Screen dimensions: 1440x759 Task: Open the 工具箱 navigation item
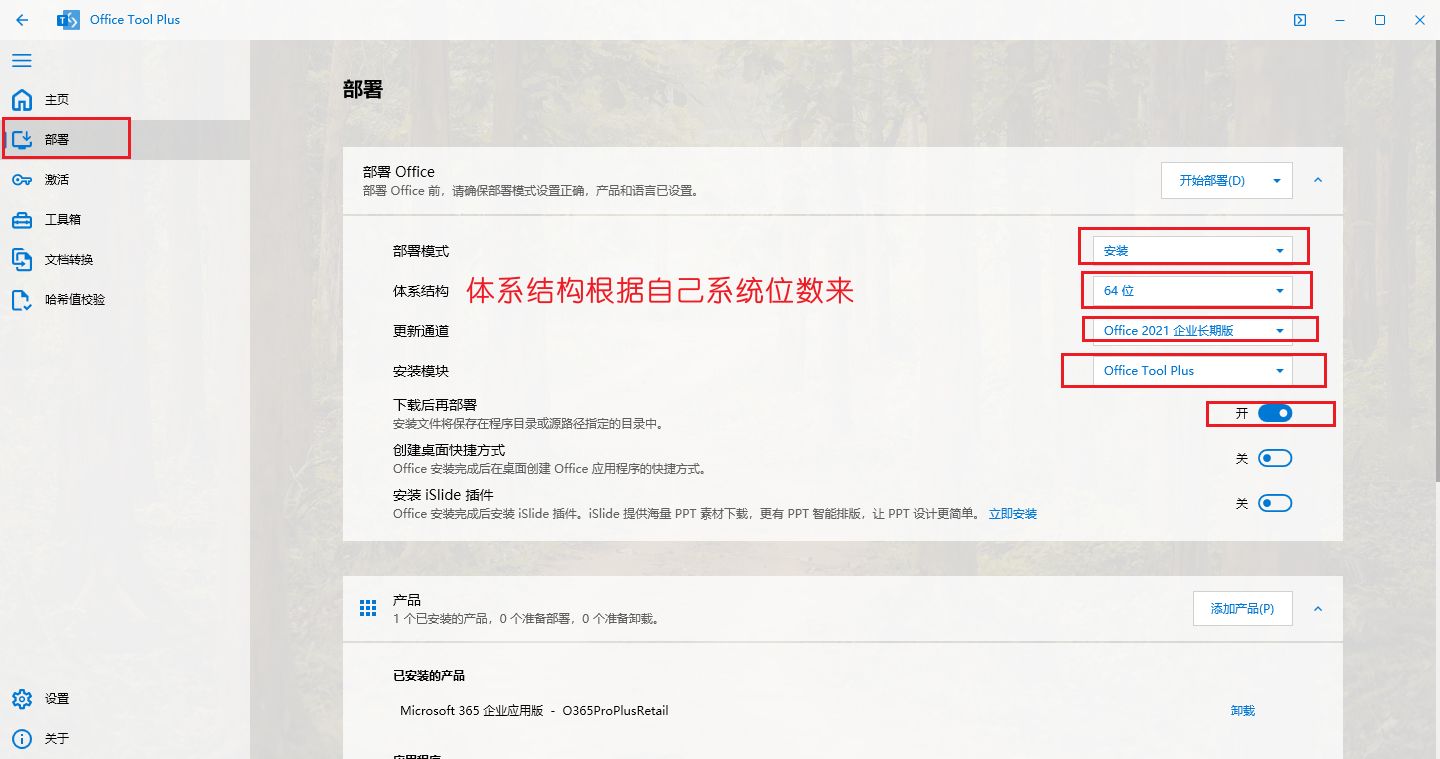(x=125, y=220)
